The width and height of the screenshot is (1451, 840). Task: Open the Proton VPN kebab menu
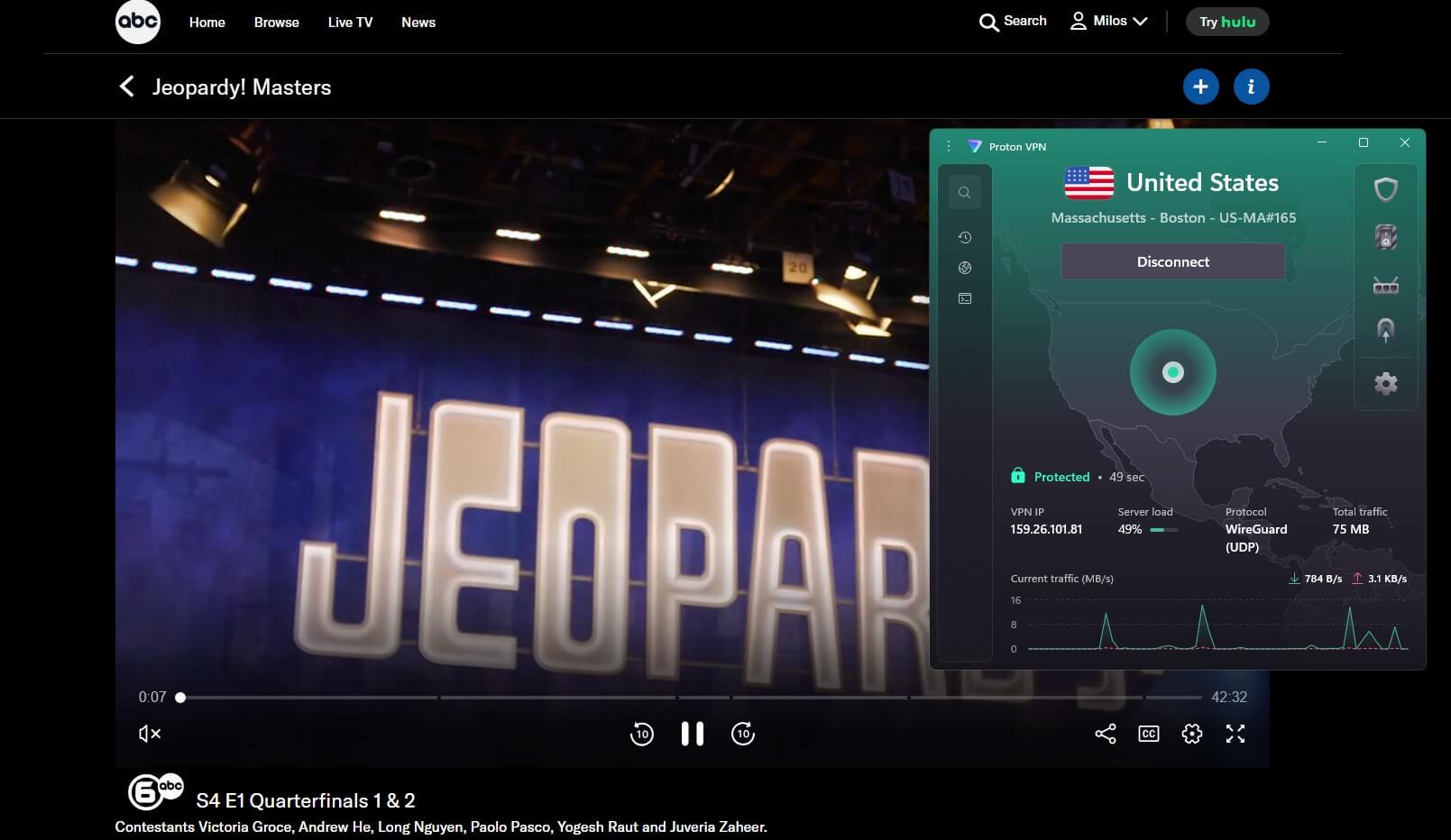tap(949, 146)
